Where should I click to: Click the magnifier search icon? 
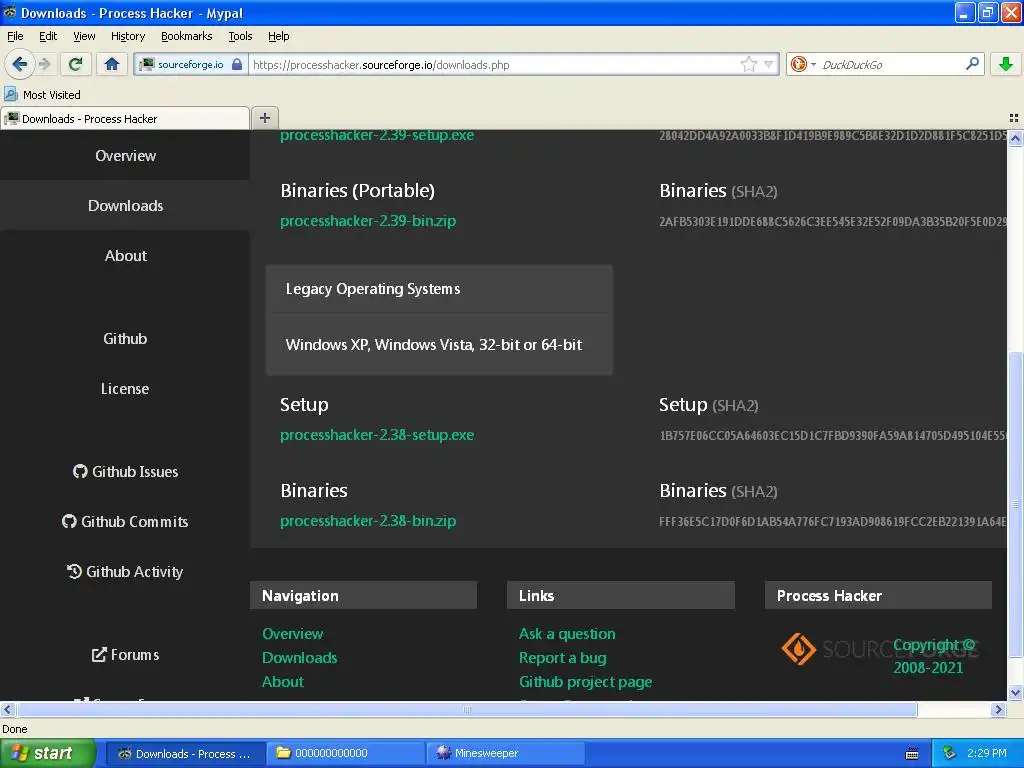tap(972, 63)
